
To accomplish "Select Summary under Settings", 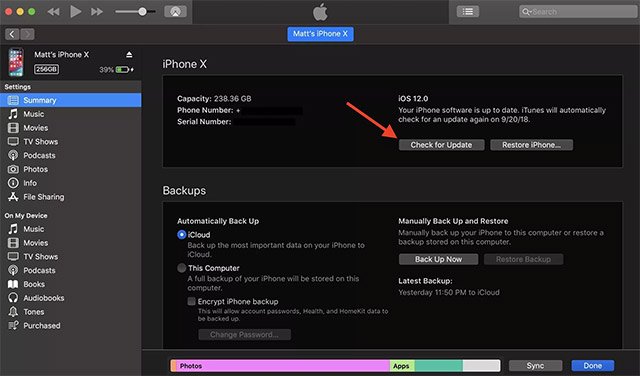I will [x=71, y=100].
